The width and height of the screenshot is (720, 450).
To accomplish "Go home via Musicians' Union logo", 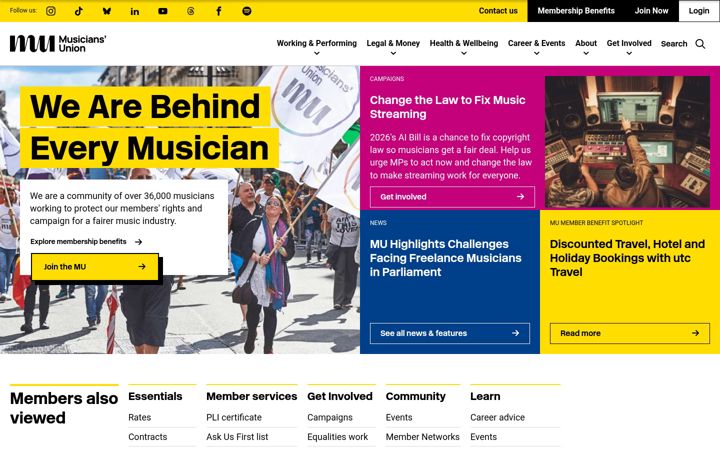I will 58,44.
